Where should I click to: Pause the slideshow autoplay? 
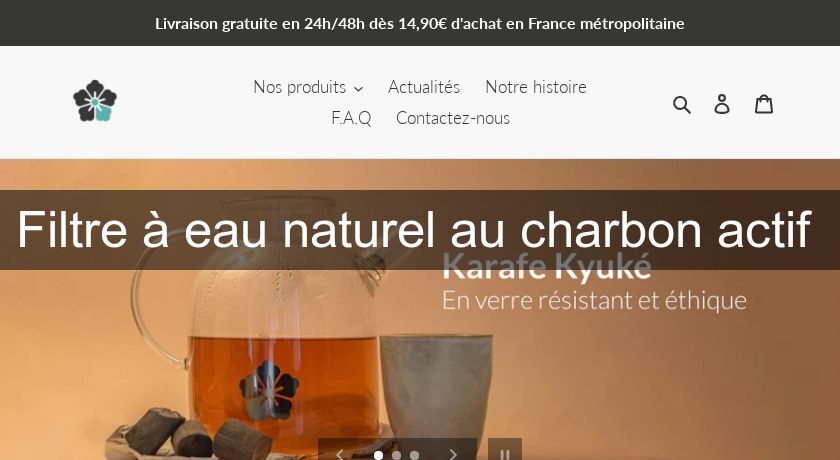[505, 451]
